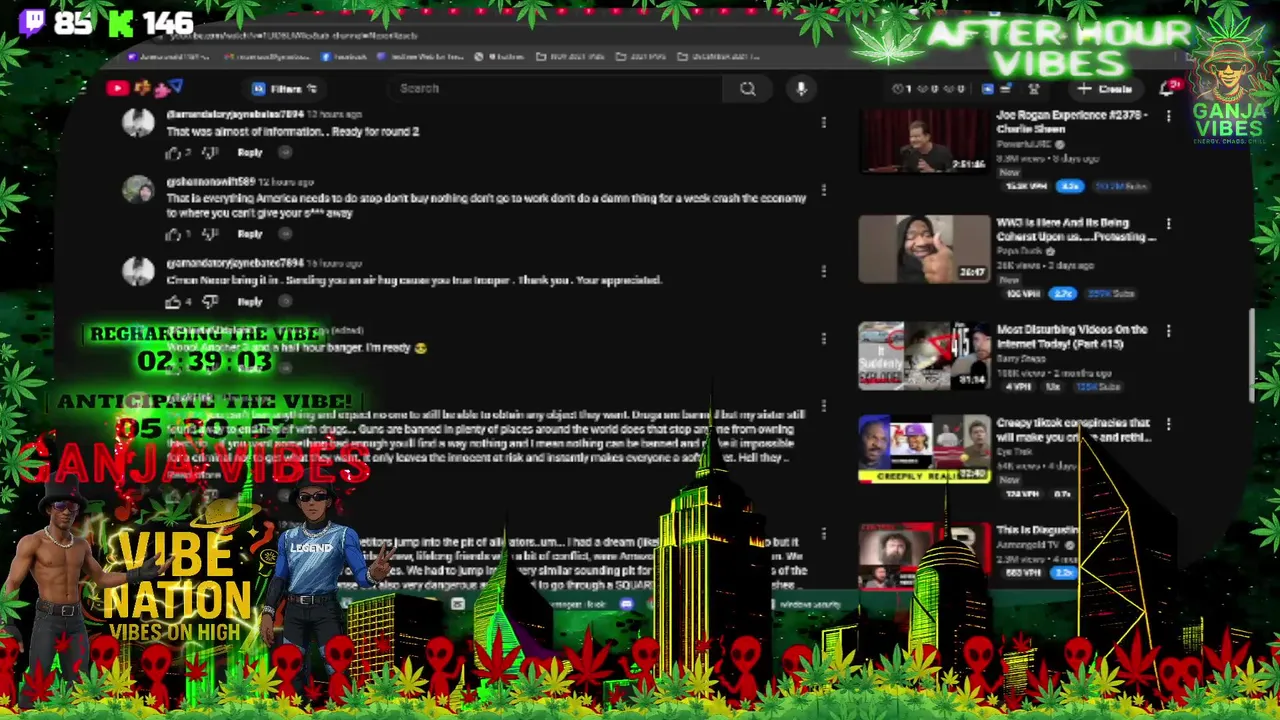The height and width of the screenshot is (720, 1280).
Task: Open Joe Rogan Experience #2378 thumbnail
Action: 924,140
